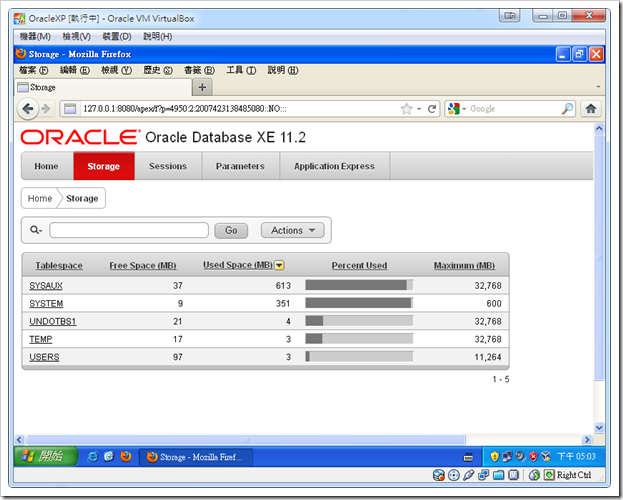Open the Firefox home page icon

590,109
